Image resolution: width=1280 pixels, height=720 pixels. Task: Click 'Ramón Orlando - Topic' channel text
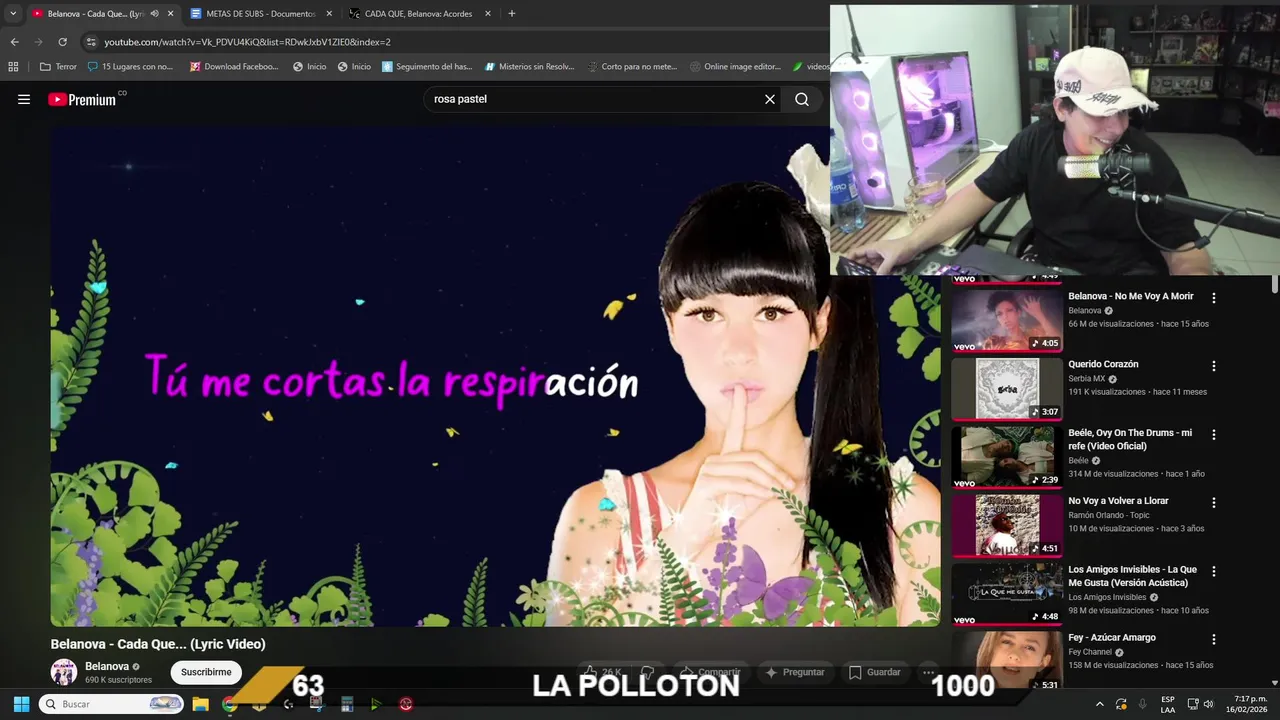(1107, 515)
